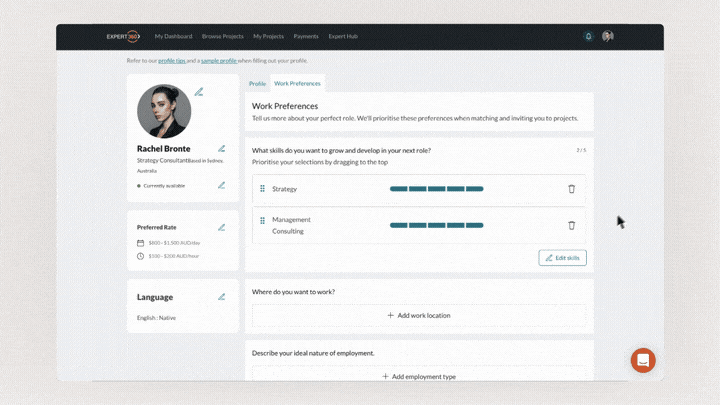Open the profile tips link

pos(172,61)
